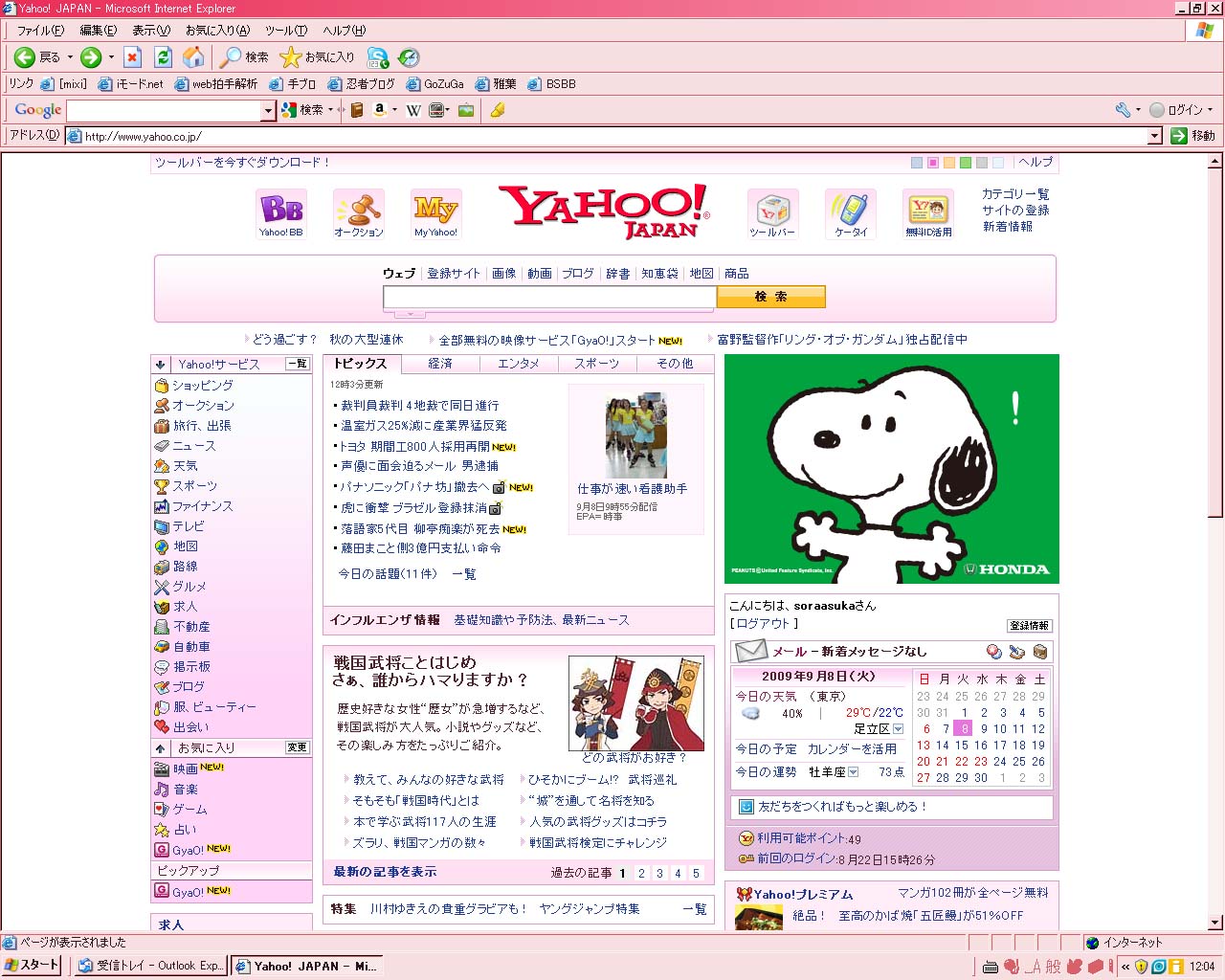1225x980 pixels.
Task: Open the 足立区 weather area dropdown
Action: (x=898, y=729)
